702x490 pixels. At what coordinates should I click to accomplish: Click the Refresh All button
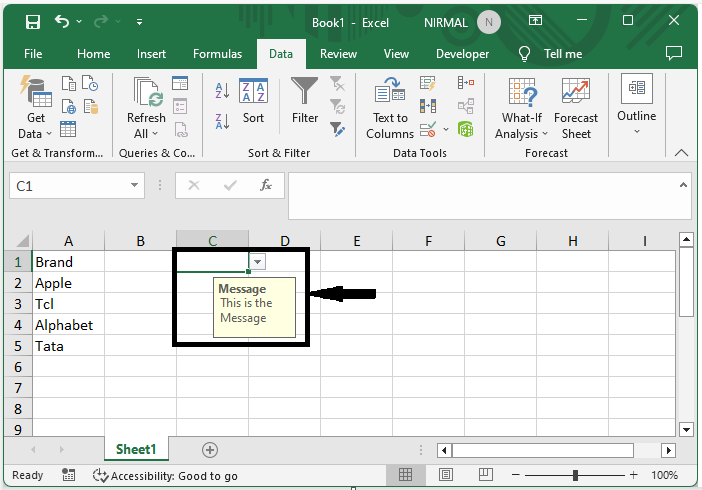[x=146, y=107]
